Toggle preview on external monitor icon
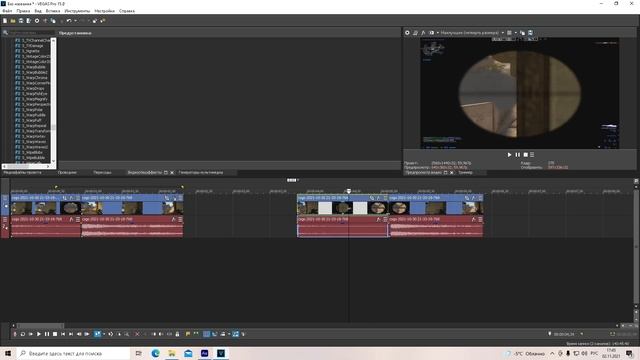640x360 pixels. (415, 33)
